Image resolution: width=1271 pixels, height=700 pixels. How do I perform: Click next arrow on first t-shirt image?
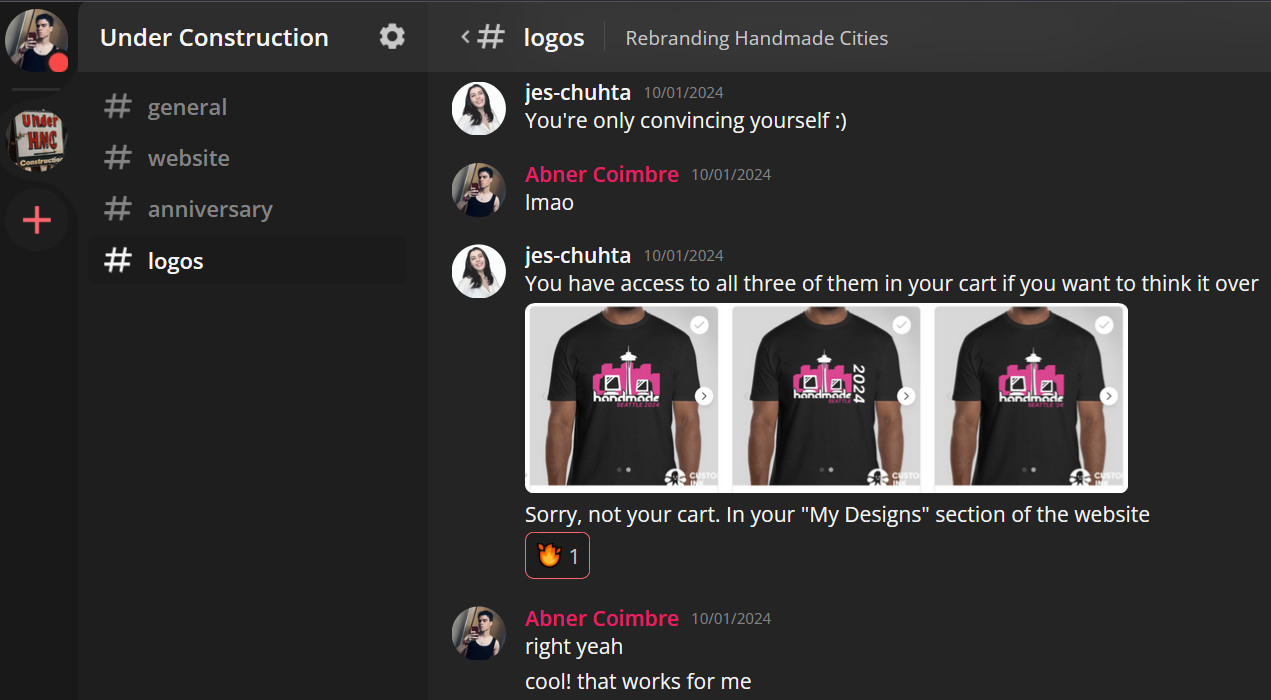(x=704, y=396)
